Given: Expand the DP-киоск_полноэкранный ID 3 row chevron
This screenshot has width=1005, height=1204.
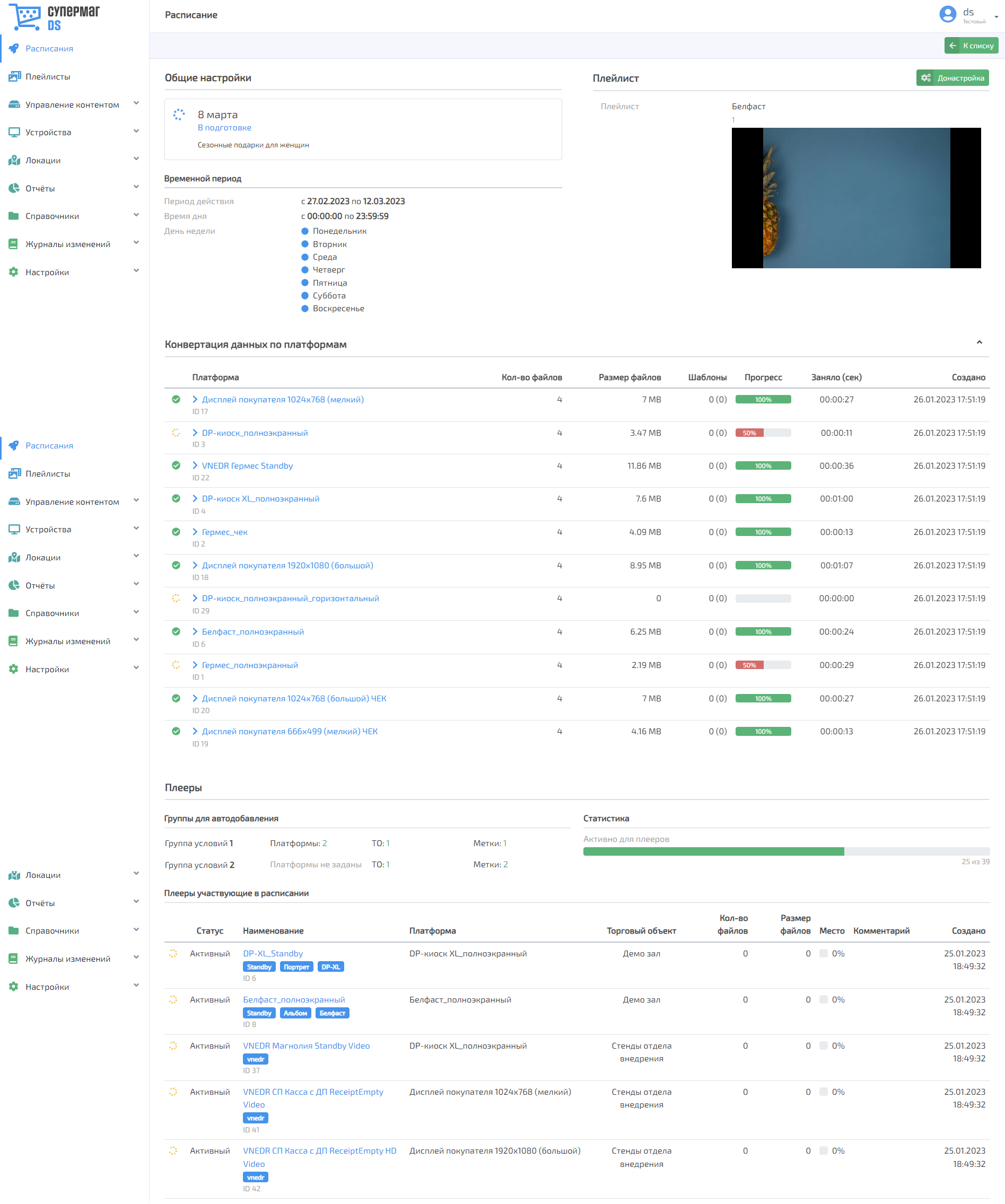Looking at the screenshot, I should click(x=195, y=433).
